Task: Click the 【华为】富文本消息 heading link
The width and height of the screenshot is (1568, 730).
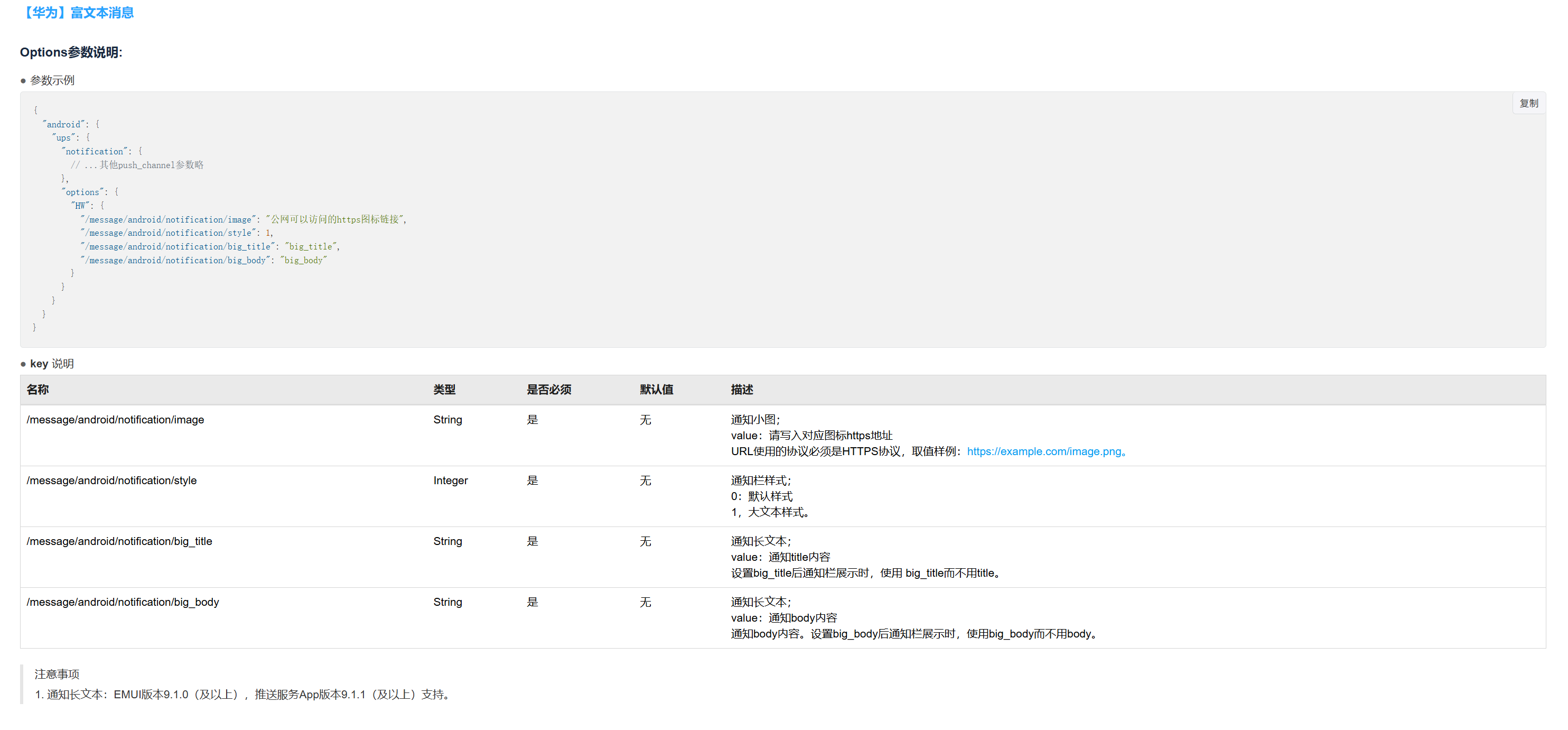Action: click(77, 13)
